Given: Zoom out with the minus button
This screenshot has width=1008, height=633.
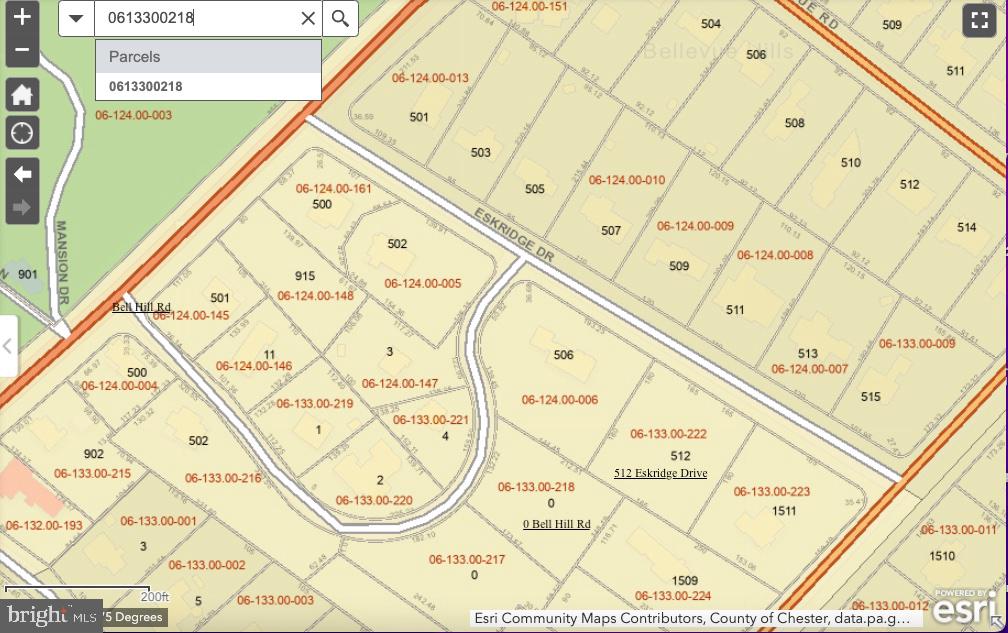Looking at the screenshot, I should tap(22, 50).
